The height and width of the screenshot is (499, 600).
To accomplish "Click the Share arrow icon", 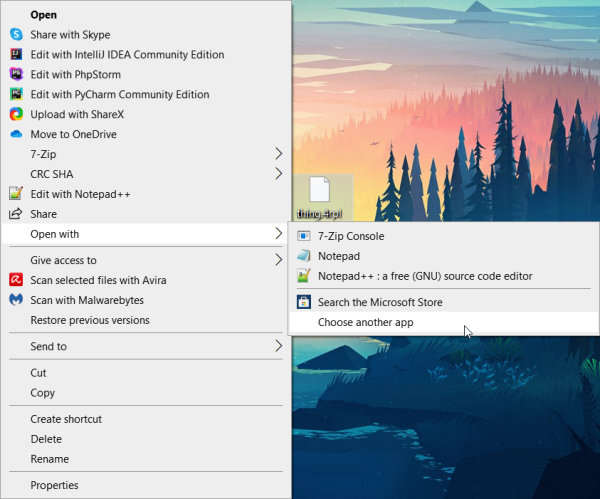I will coord(15,214).
